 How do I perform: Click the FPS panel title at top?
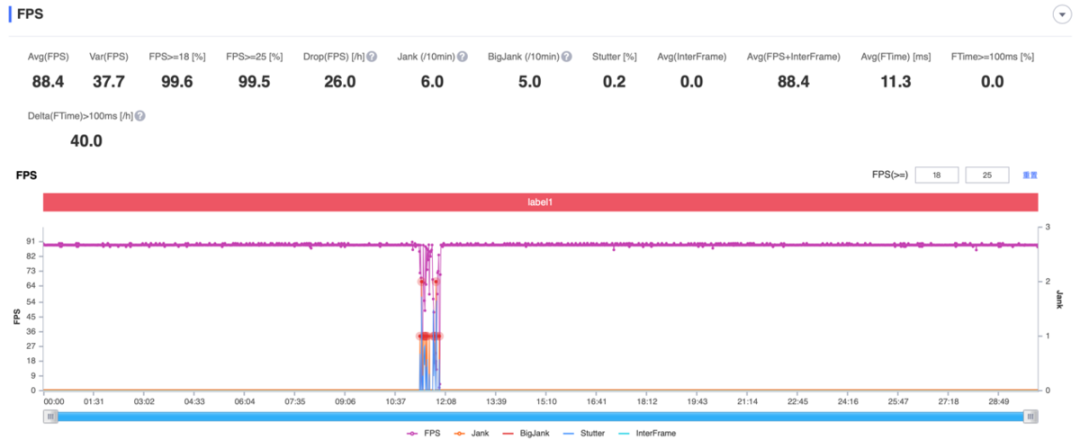(x=30, y=14)
